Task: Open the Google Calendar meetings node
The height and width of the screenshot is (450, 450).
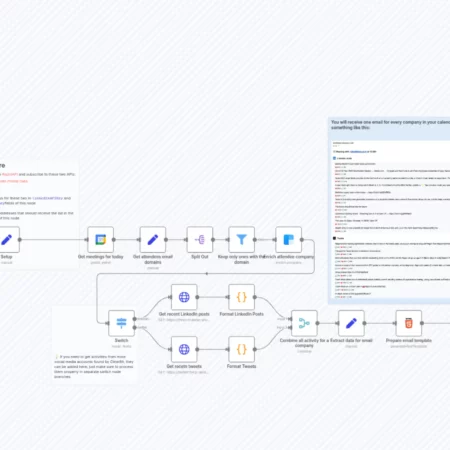Action: coord(101,240)
